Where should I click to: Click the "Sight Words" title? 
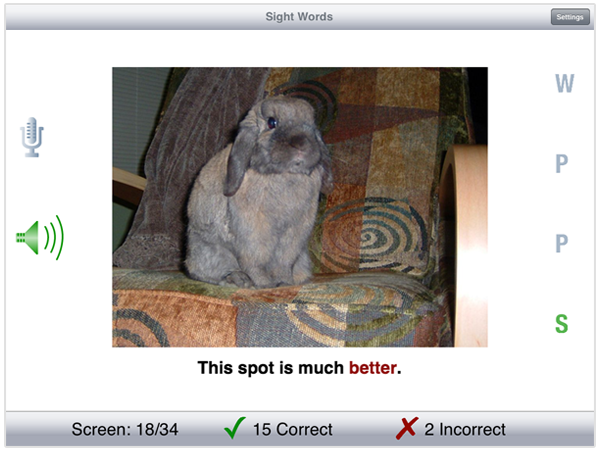tap(299, 16)
